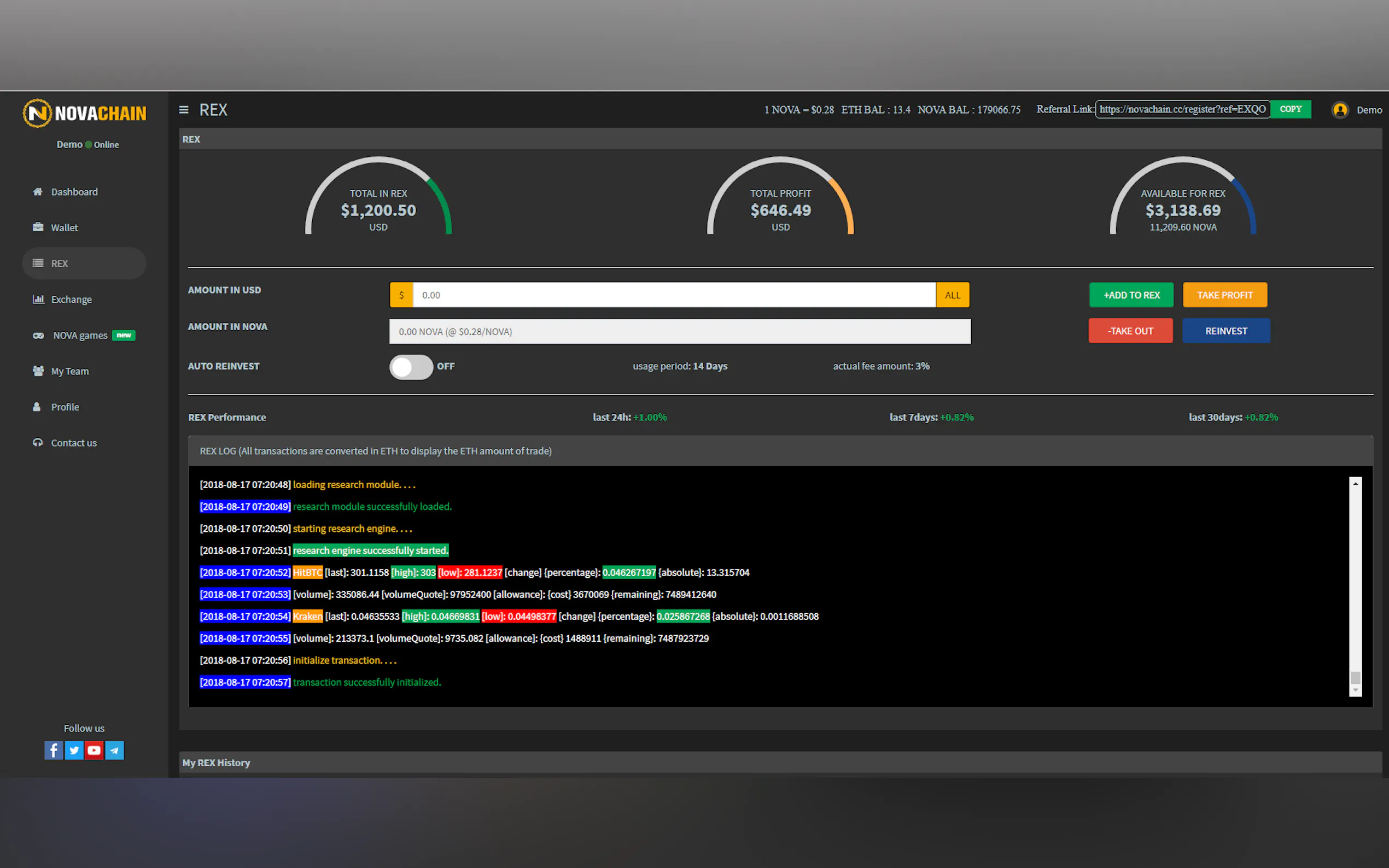Image resolution: width=1389 pixels, height=868 pixels.
Task: Open the YouTube social icon
Action: point(94,750)
